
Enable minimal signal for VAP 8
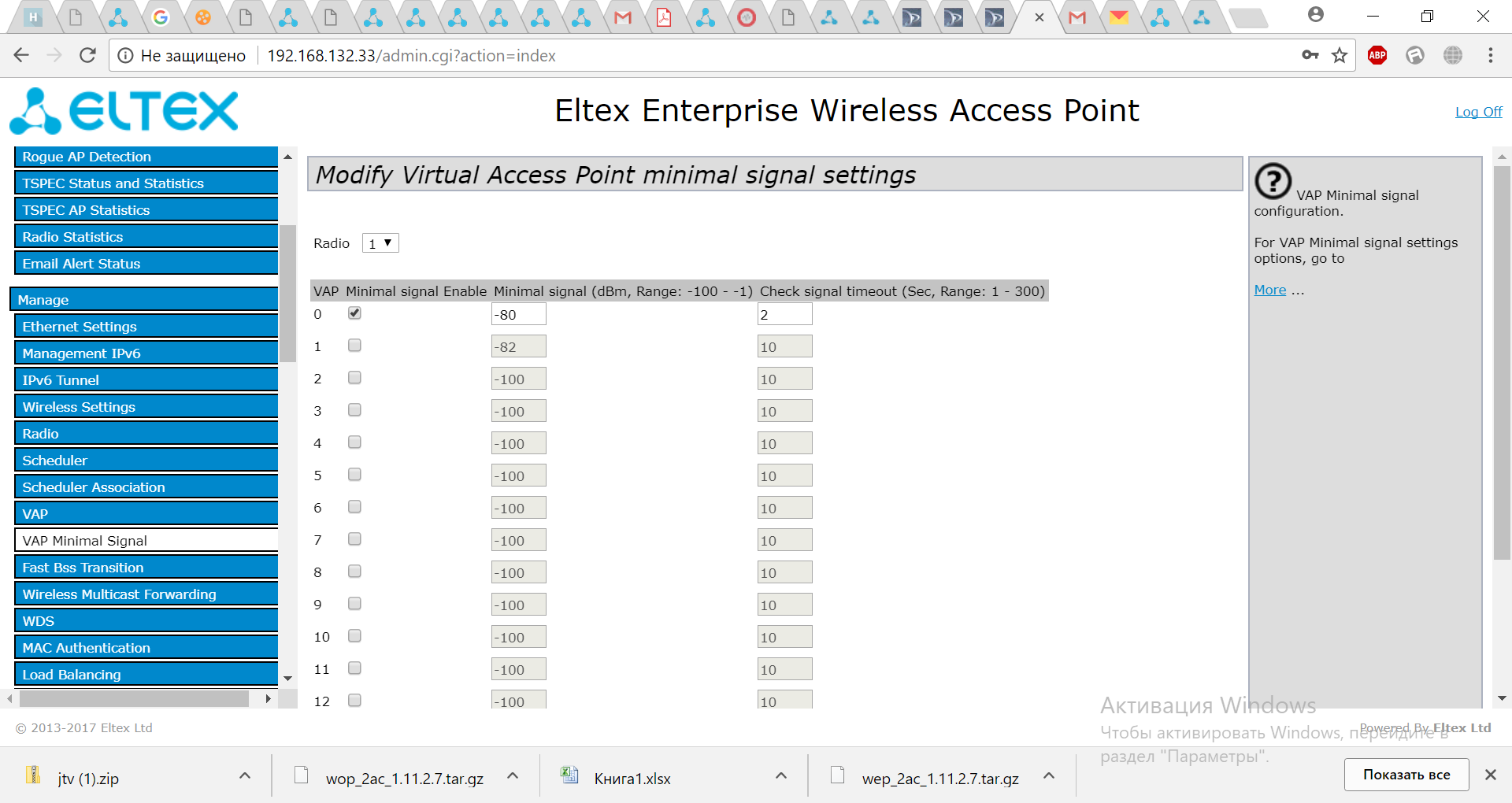pos(354,572)
